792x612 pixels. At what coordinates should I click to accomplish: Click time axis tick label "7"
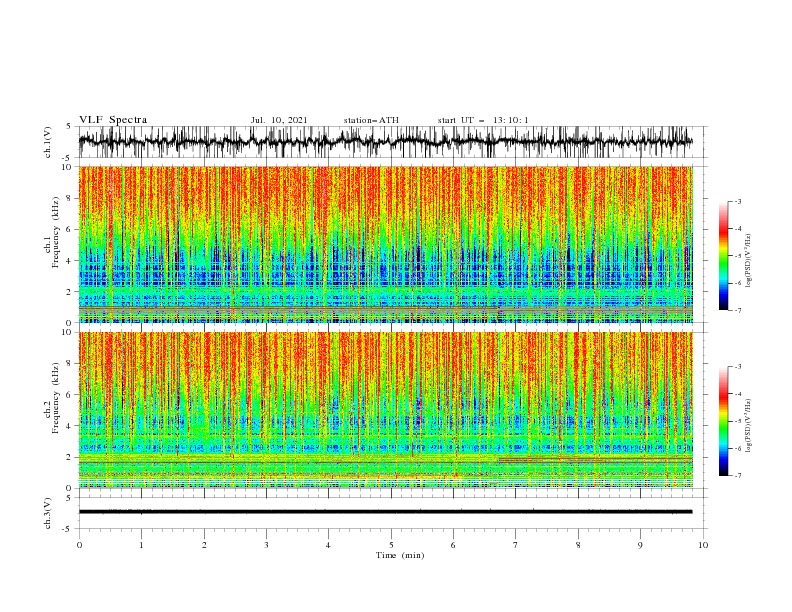point(516,545)
